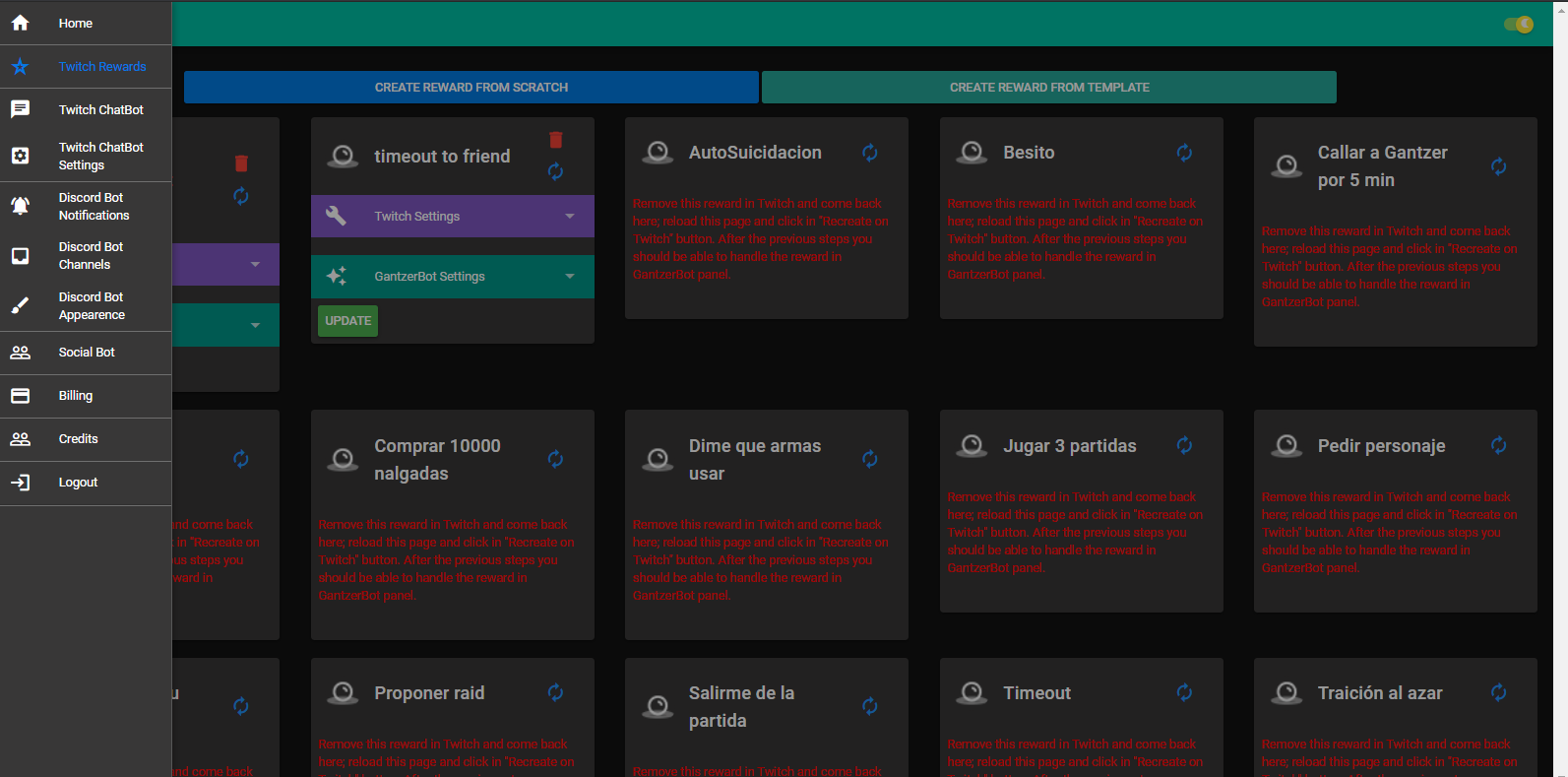Choose Logout from the sidebar
The height and width of the screenshot is (777, 1568).
[x=86, y=483]
